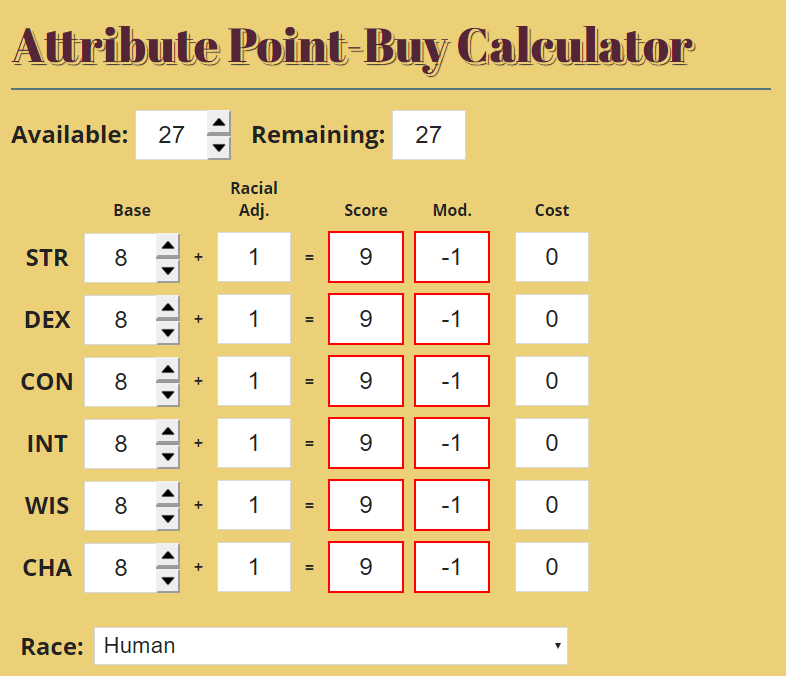Decrease CHA base score with down arrow
This screenshot has height=676, width=786.
[x=167, y=580]
